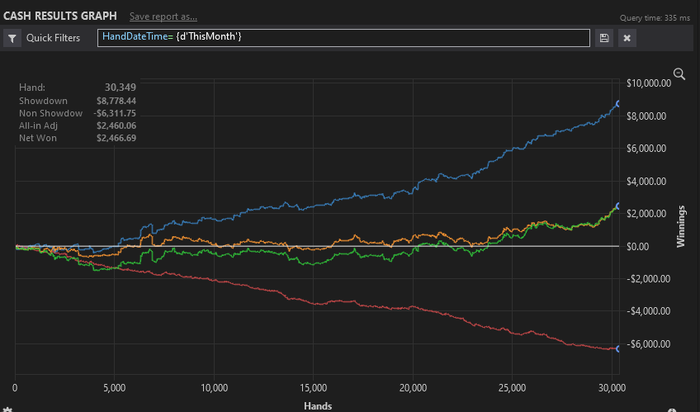Open the graph settings gear icon

(8, 409)
